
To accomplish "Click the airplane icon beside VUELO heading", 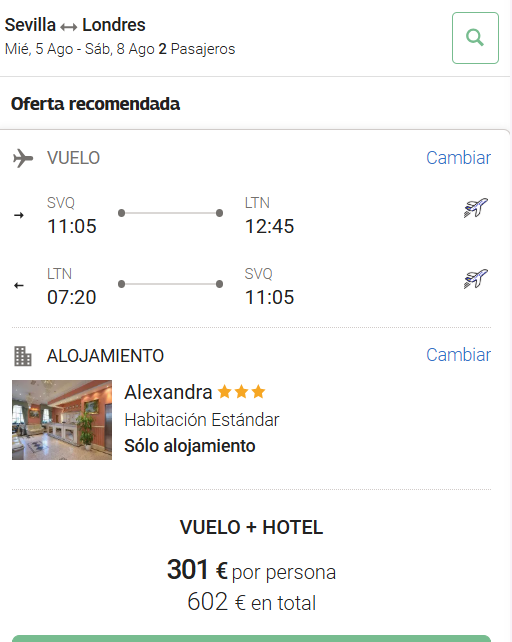I will [23, 158].
